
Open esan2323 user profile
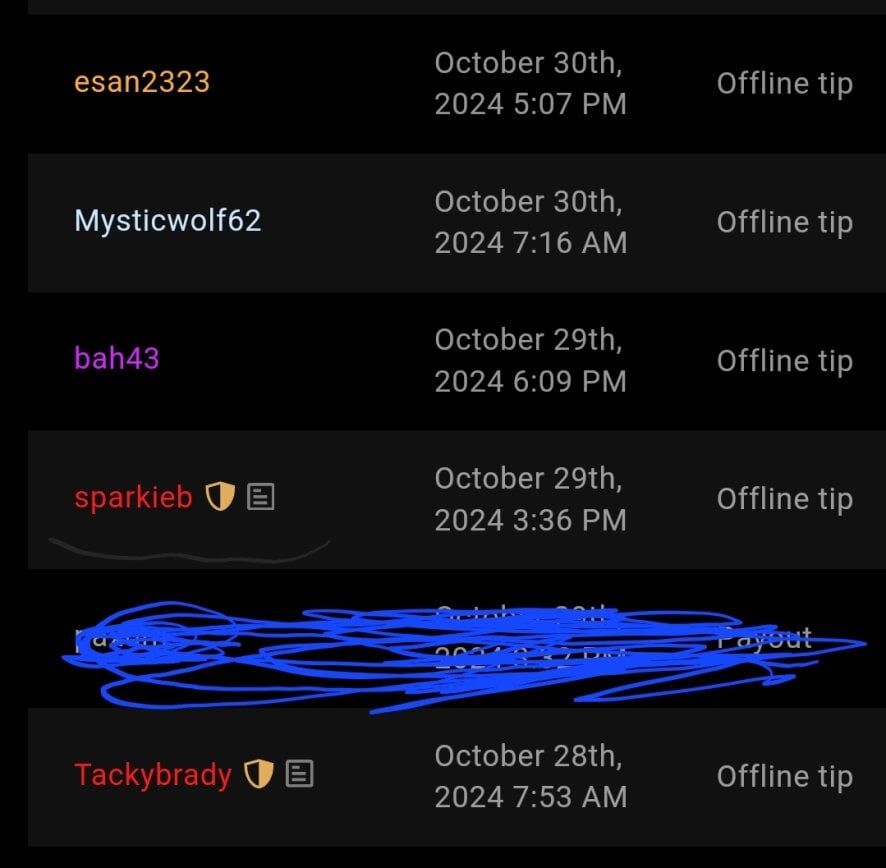point(142,81)
